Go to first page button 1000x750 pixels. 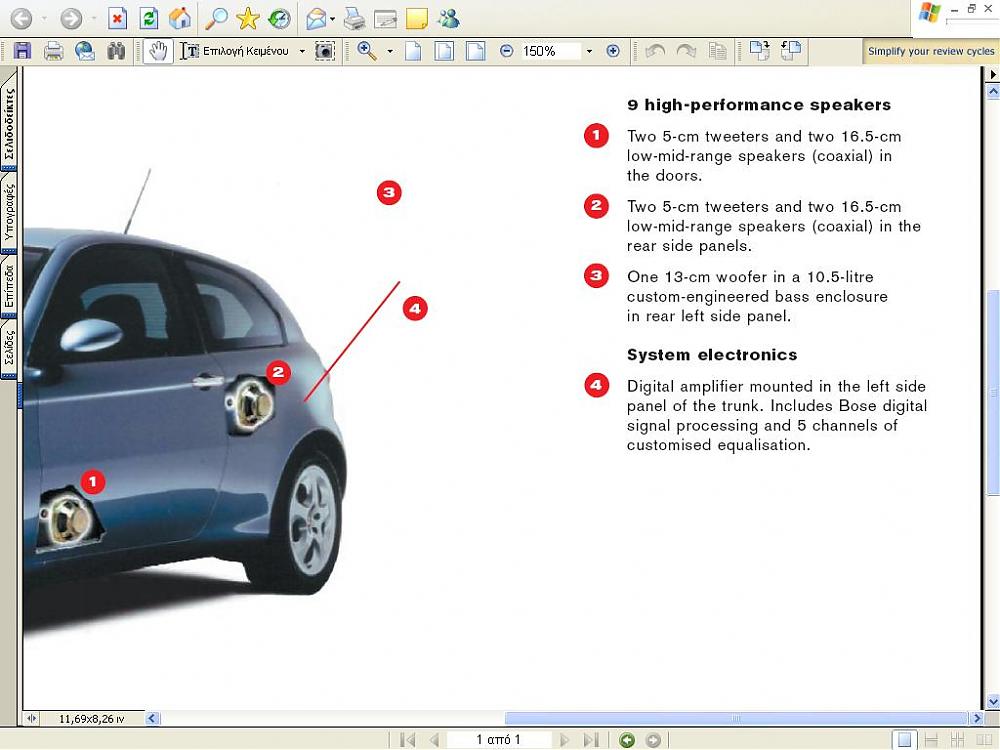407,740
